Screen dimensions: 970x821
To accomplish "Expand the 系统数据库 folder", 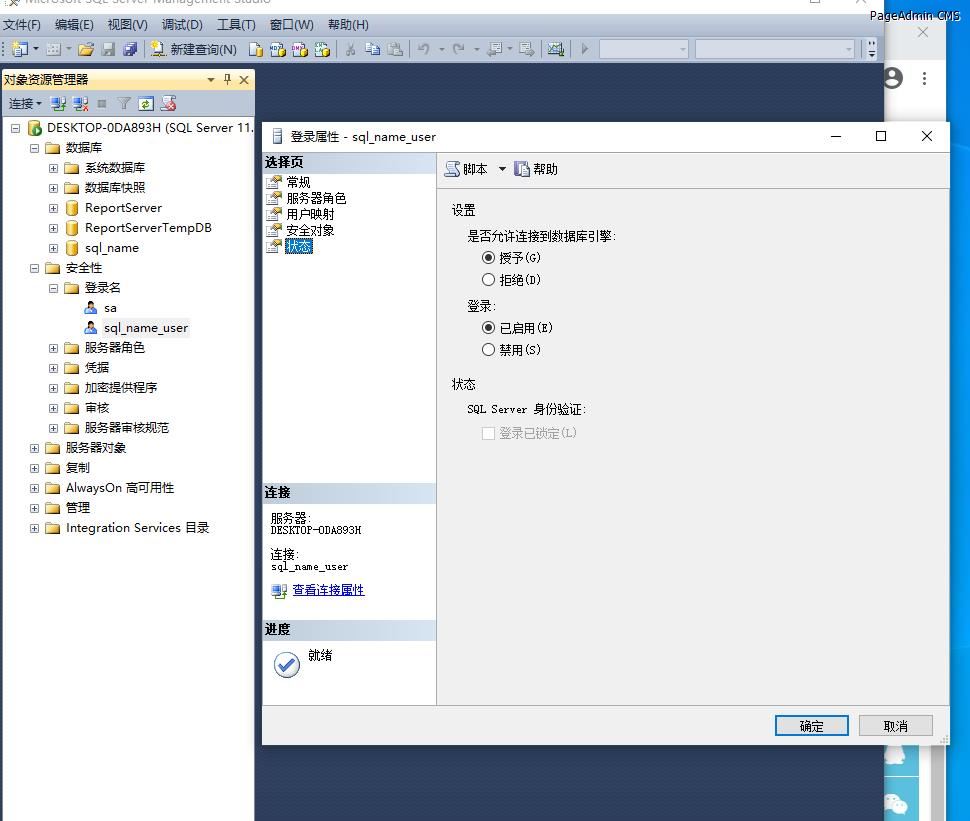I will (x=53, y=168).
